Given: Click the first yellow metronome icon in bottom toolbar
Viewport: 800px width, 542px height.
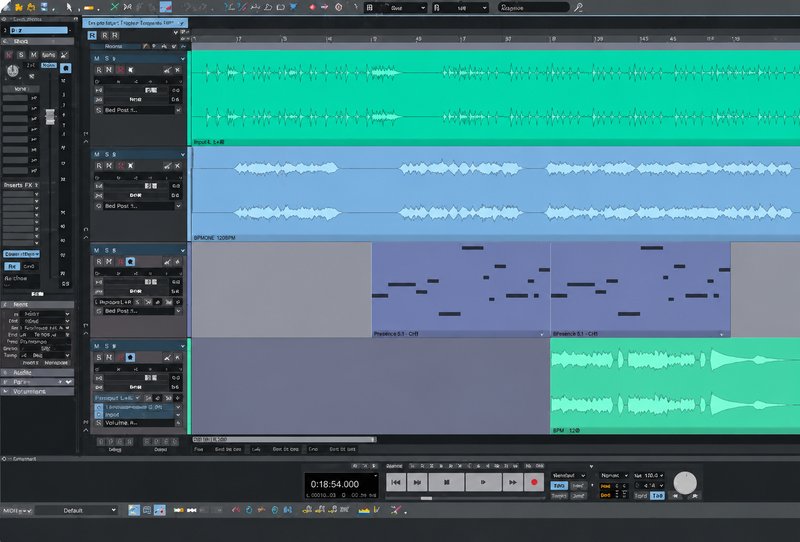Looking at the screenshot, I should point(307,509).
